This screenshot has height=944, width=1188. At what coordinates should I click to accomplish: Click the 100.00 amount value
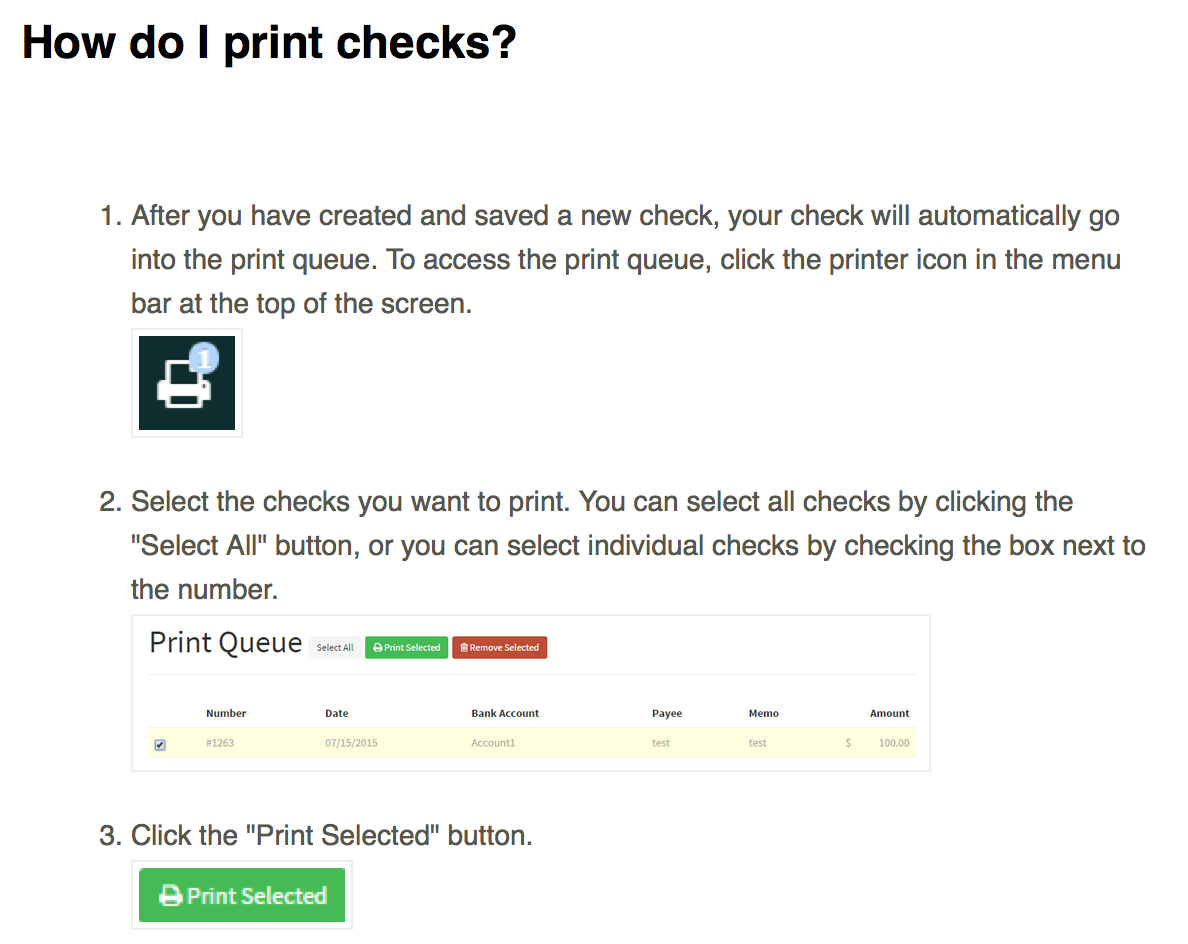894,743
